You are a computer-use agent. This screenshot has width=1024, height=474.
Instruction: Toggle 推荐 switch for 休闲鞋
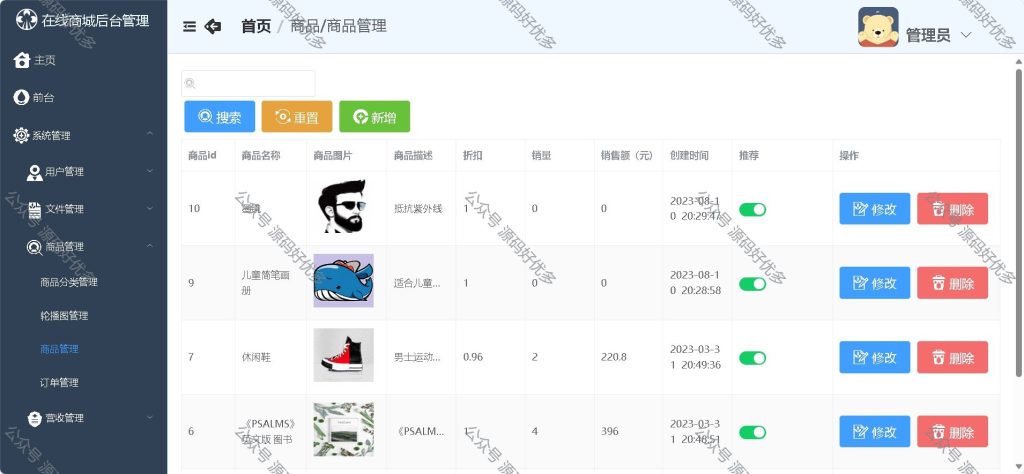click(x=752, y=358)
